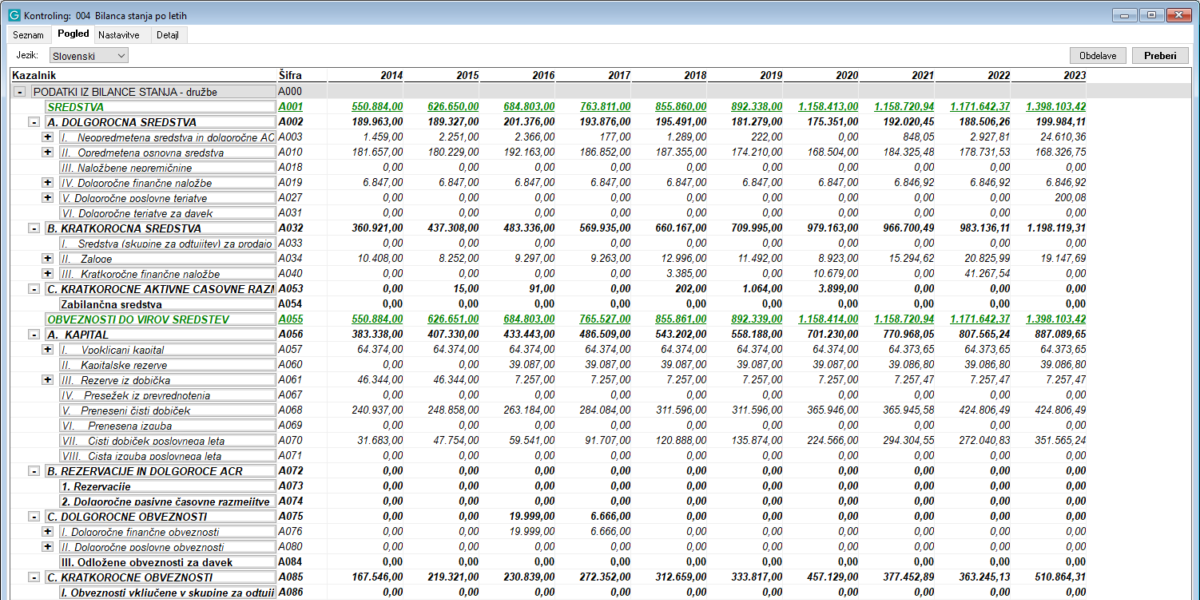Image resolution: width=1200 pixels, height=600 pixels.
Task: Expand the II. Zaloge row
Action: coord(47,258)
